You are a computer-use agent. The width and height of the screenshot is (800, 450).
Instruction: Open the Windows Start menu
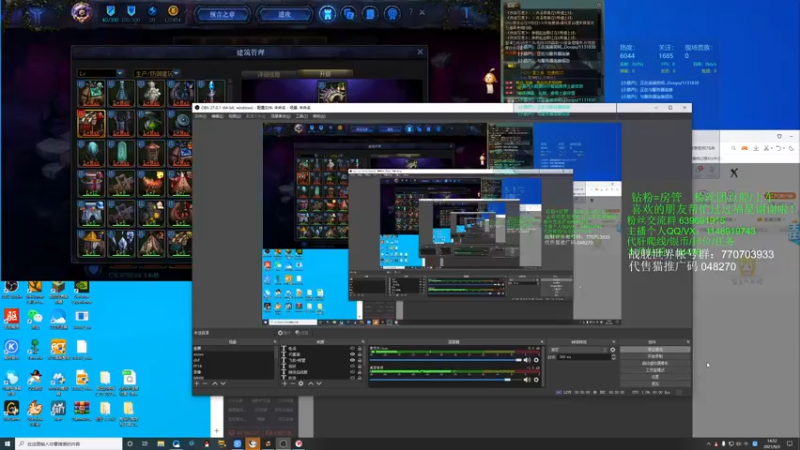coord(7,444)
